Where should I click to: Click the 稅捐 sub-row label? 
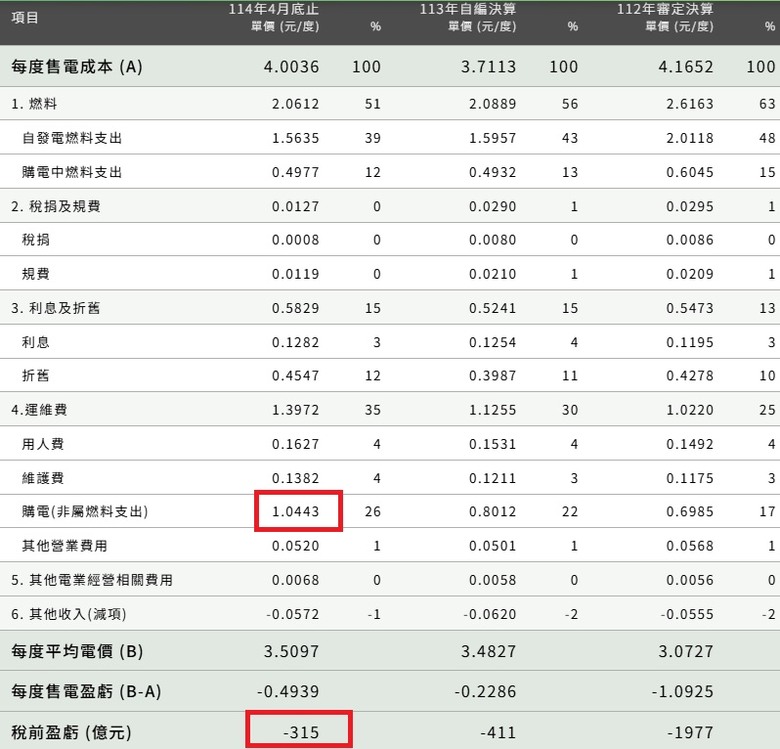(36, 240)
